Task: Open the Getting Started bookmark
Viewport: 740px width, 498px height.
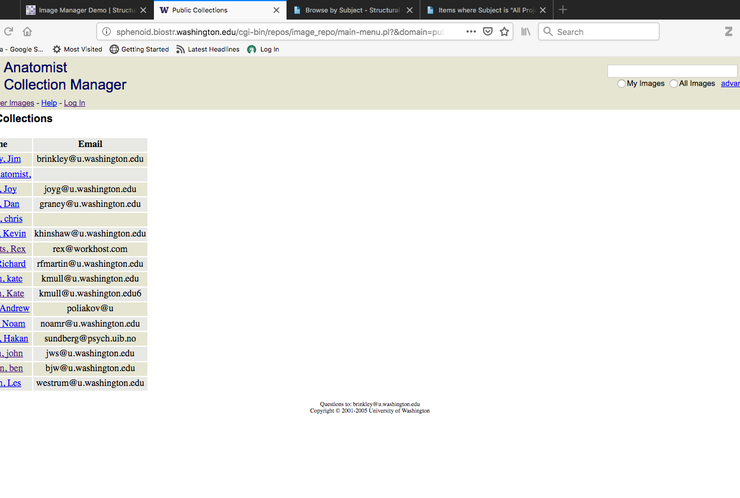Action: (x=139, y=49)
